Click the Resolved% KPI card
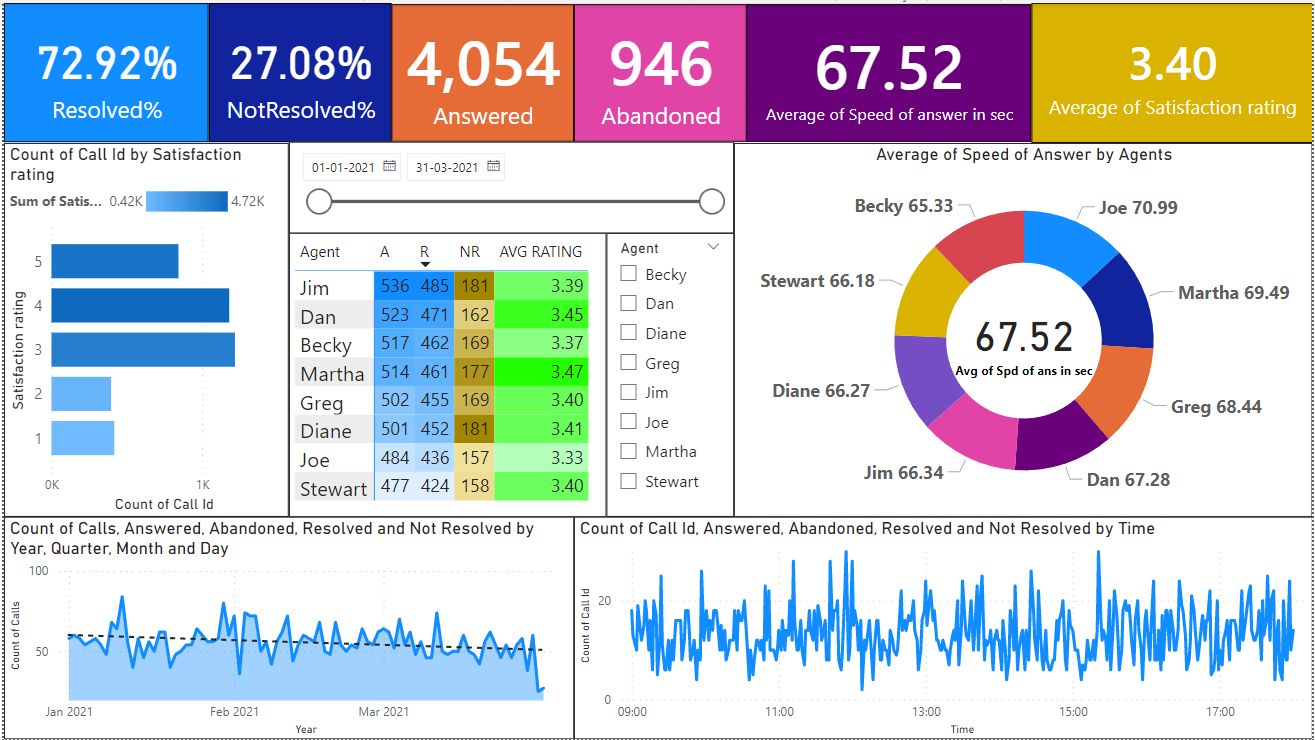The height and width of the screenshot is (740, 1315). pyautogui.click(x=106, y=70)
